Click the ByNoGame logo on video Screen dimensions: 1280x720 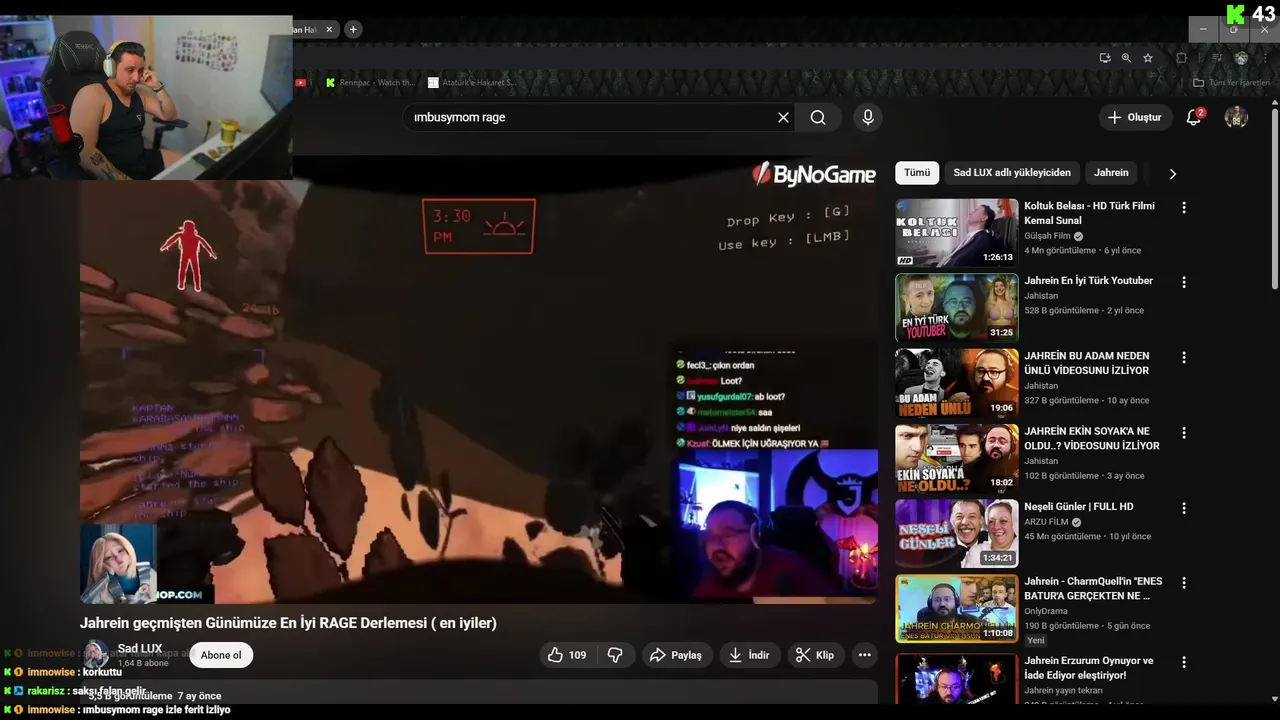[814, 175]
